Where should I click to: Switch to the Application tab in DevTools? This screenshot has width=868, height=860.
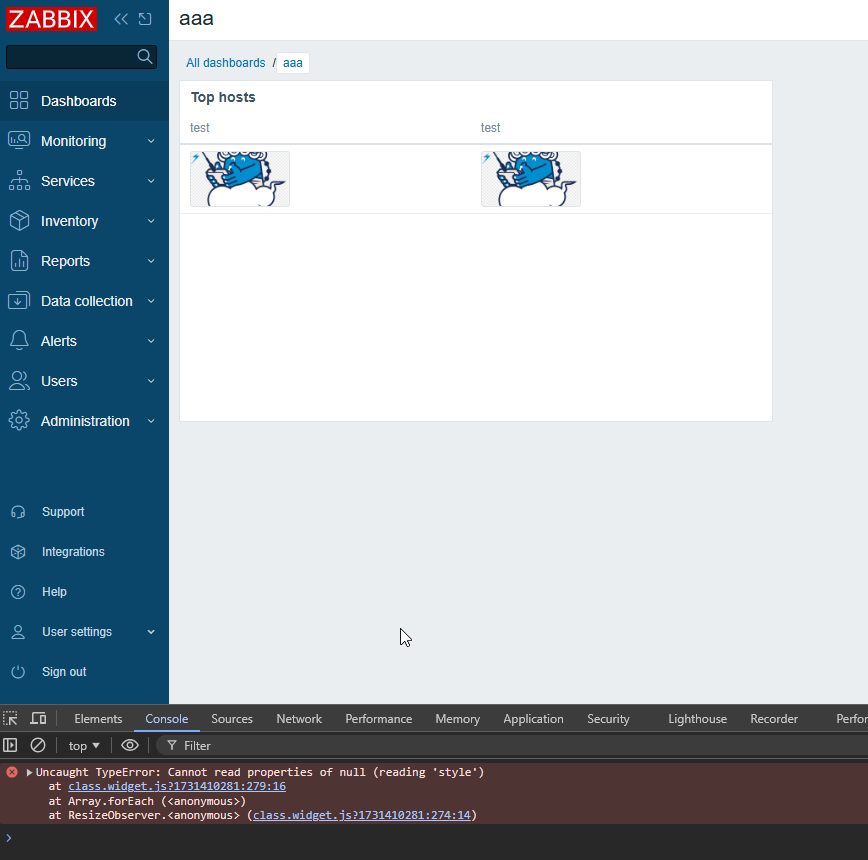(533, 718)
